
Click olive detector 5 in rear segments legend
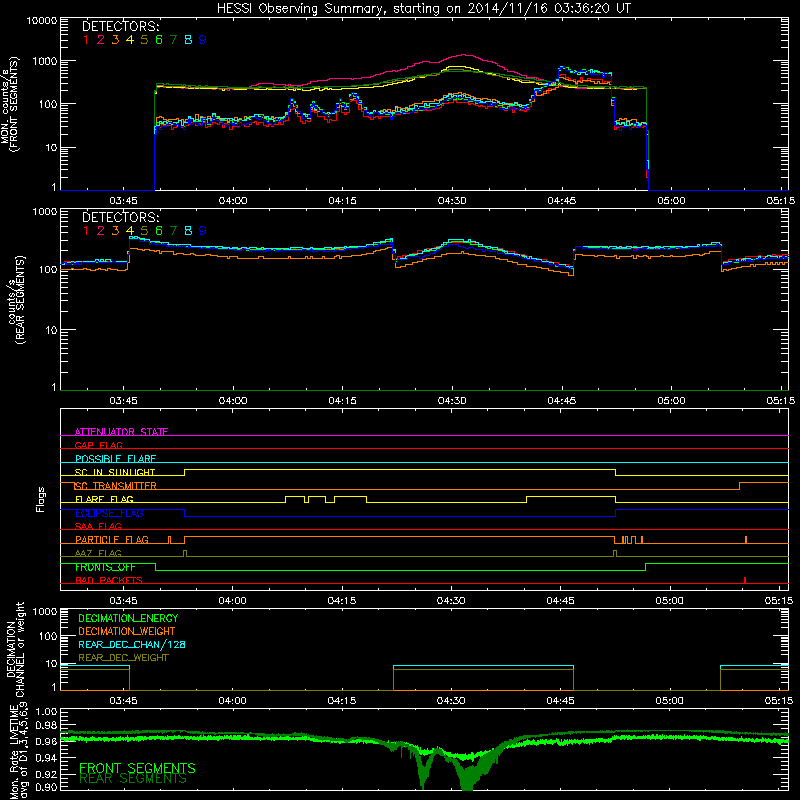[144, 231]
